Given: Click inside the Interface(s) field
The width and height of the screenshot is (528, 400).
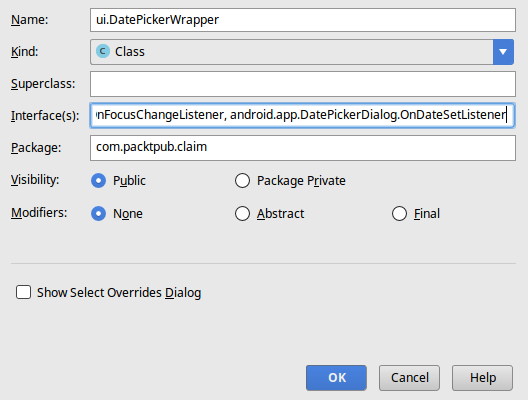Looking at the screenshot, I should pyautogui.click(x=303, y=115).
